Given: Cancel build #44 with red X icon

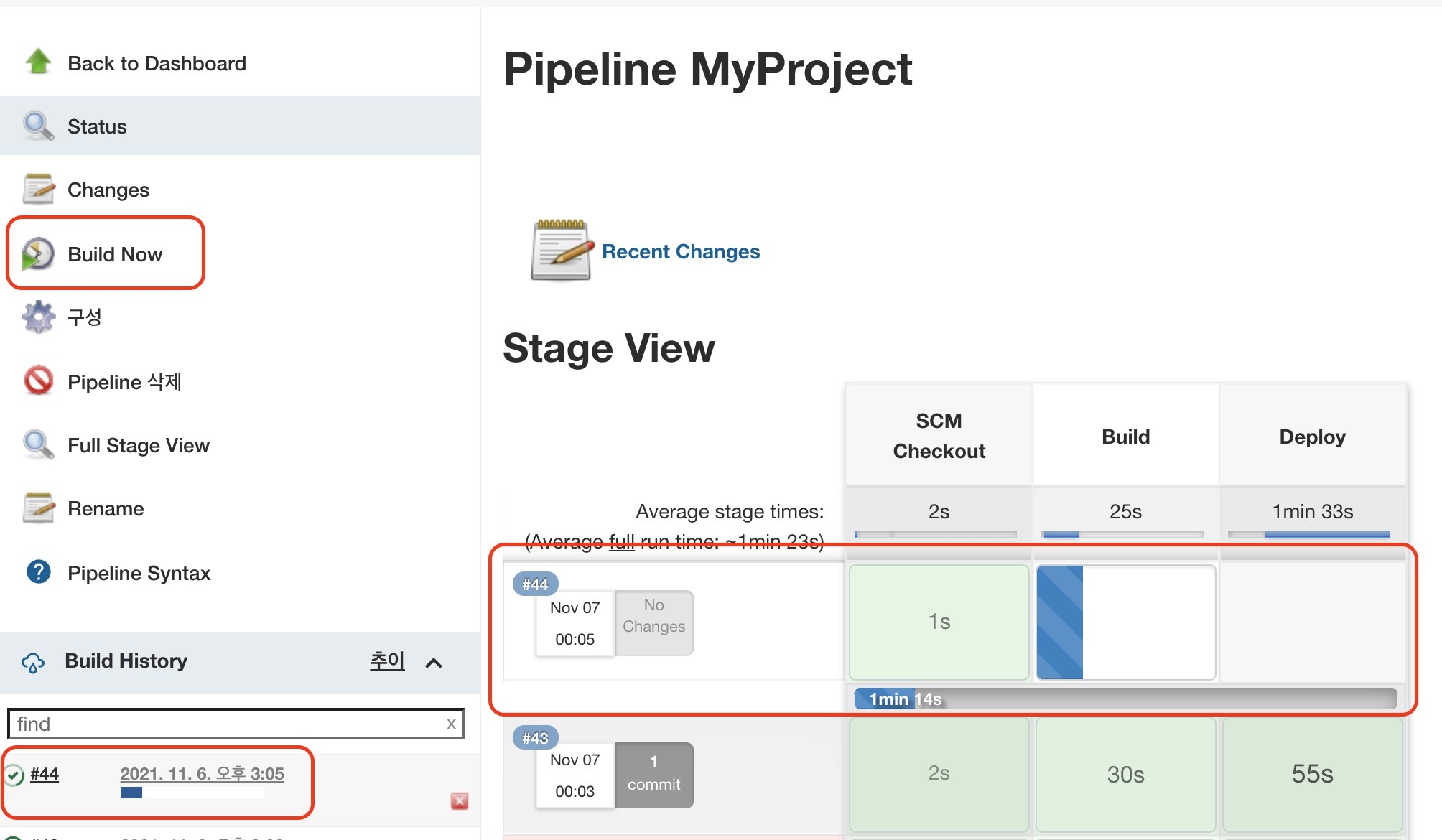Looking at the screenshot, I should click(460, 801).
